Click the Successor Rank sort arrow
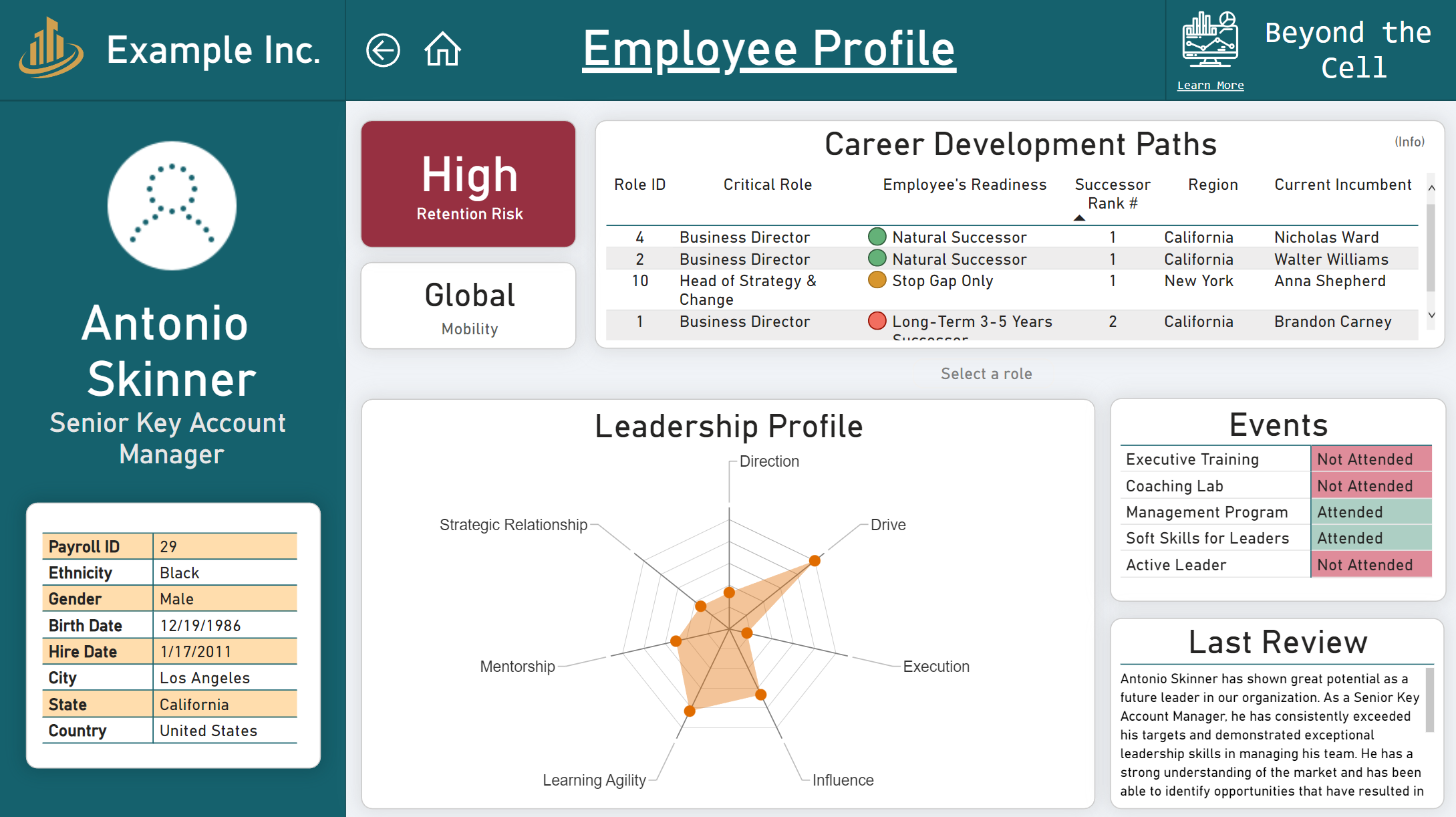Viewport: 1456px width, 817px height. pyautogui.click(x=1078, y=217)
